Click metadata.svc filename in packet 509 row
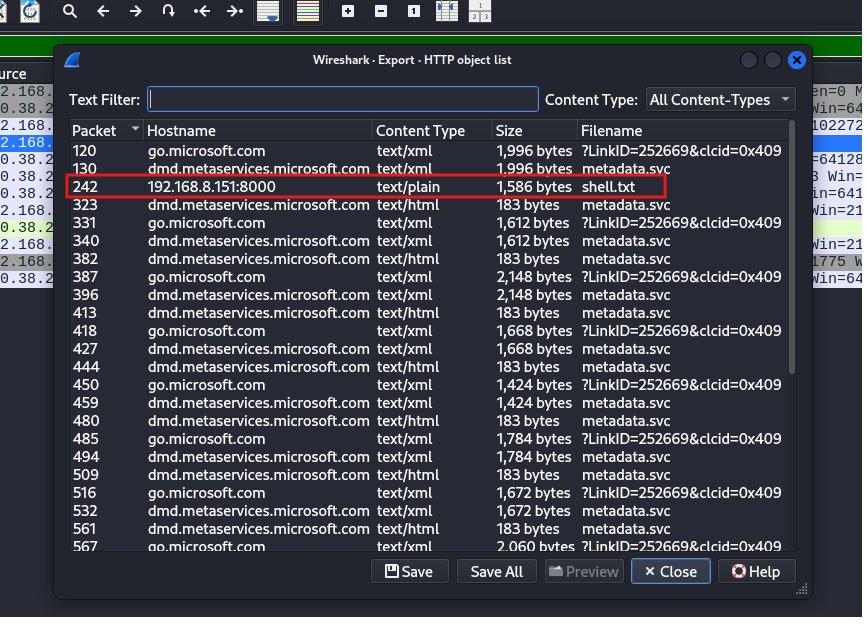The height and width of the screenshot is (644, 868). [x=626, y=475]
